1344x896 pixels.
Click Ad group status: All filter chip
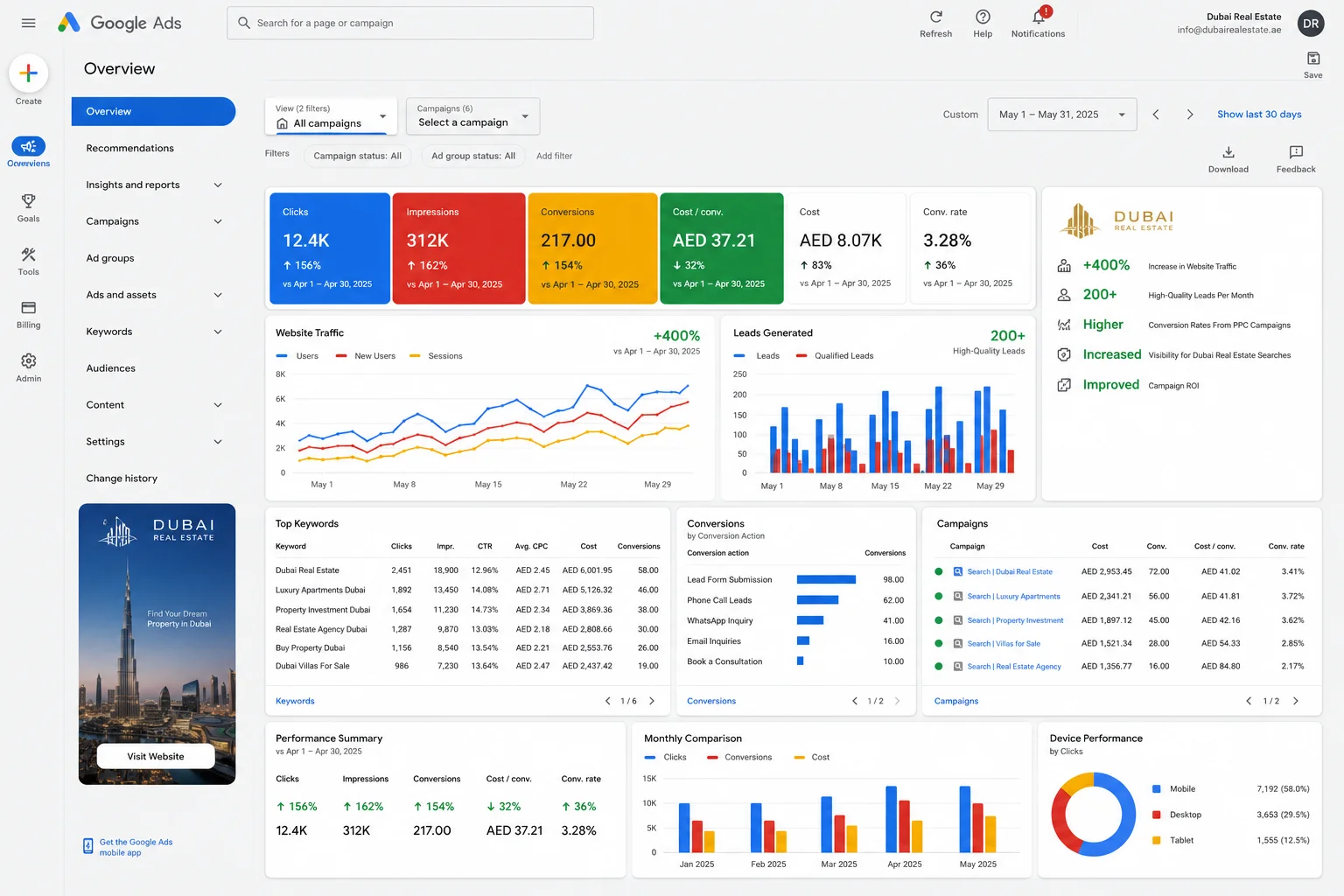(473, 156)
